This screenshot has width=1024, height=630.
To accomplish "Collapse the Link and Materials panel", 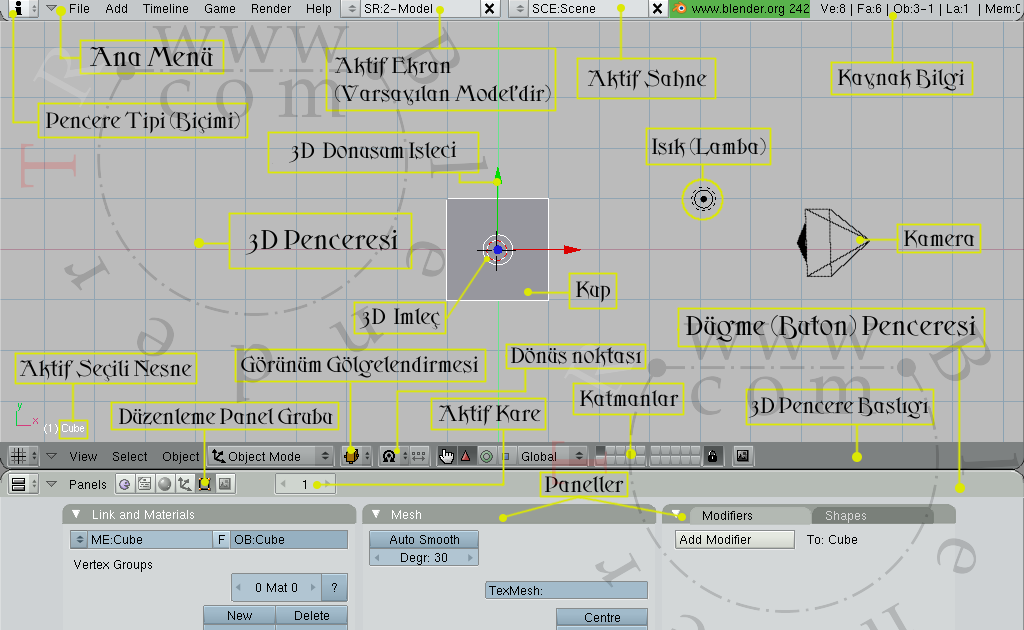I will click(x=76, y=514).
